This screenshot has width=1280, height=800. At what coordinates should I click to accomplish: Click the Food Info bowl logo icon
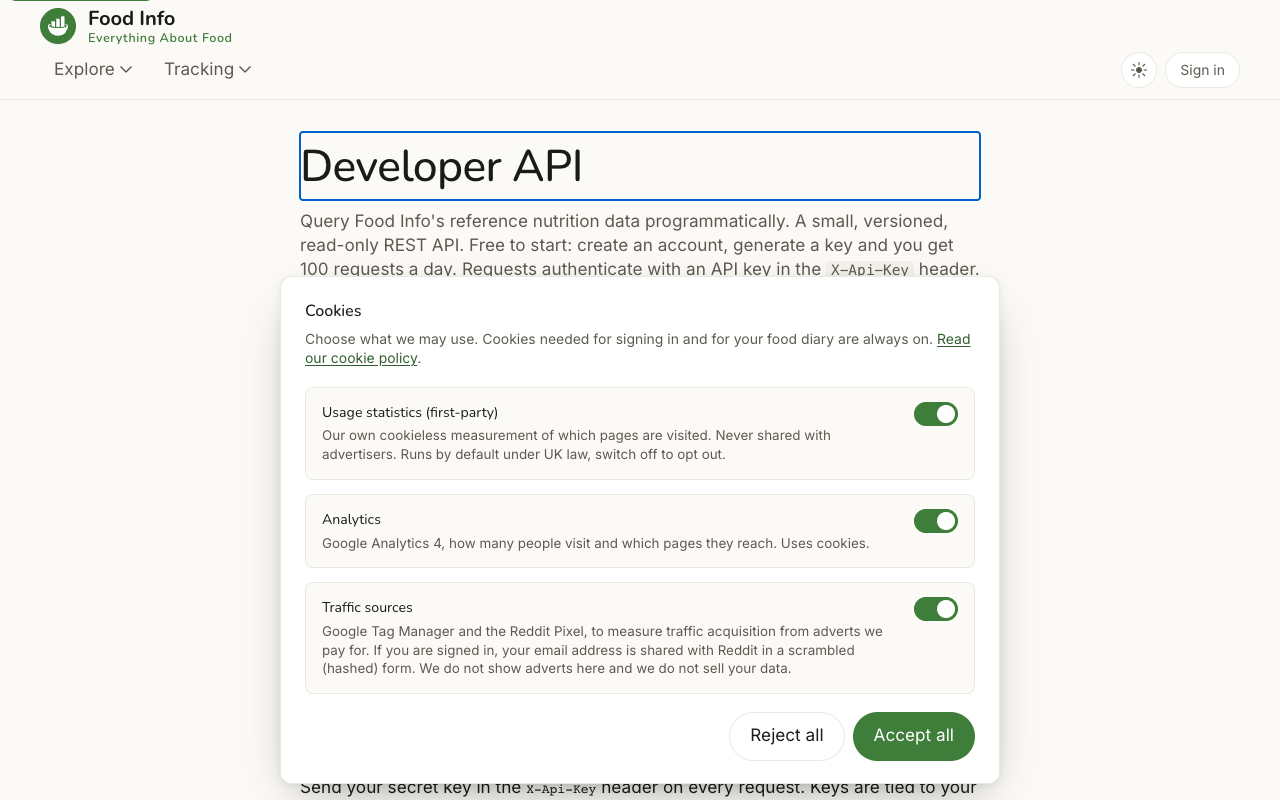[x=58, y=27]
